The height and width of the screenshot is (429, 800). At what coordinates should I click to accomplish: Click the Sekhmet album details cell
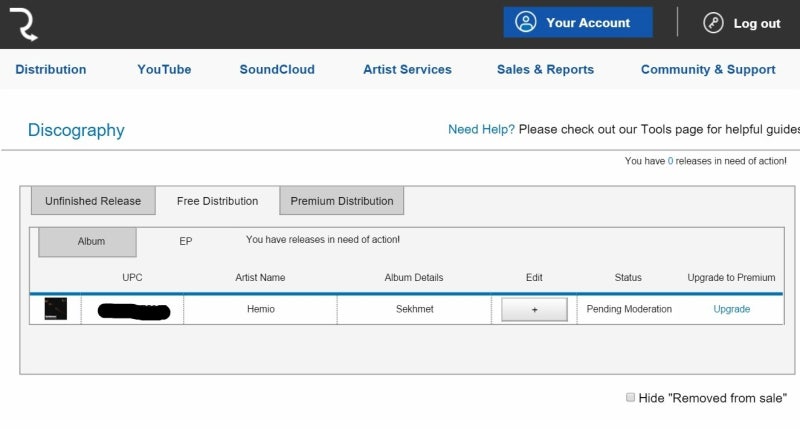pos(415,309)
